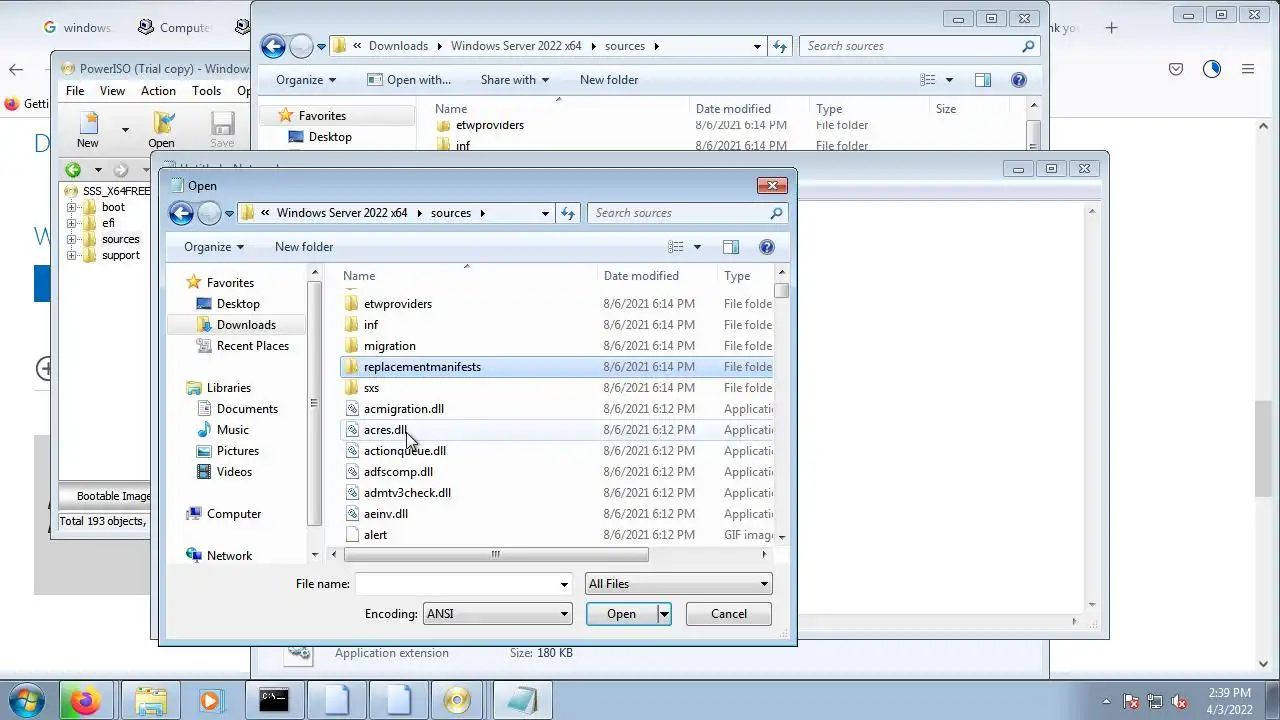Open the All Files type dropdown
The width and height of the screenshot is (1280, 720).
point(764,584)
